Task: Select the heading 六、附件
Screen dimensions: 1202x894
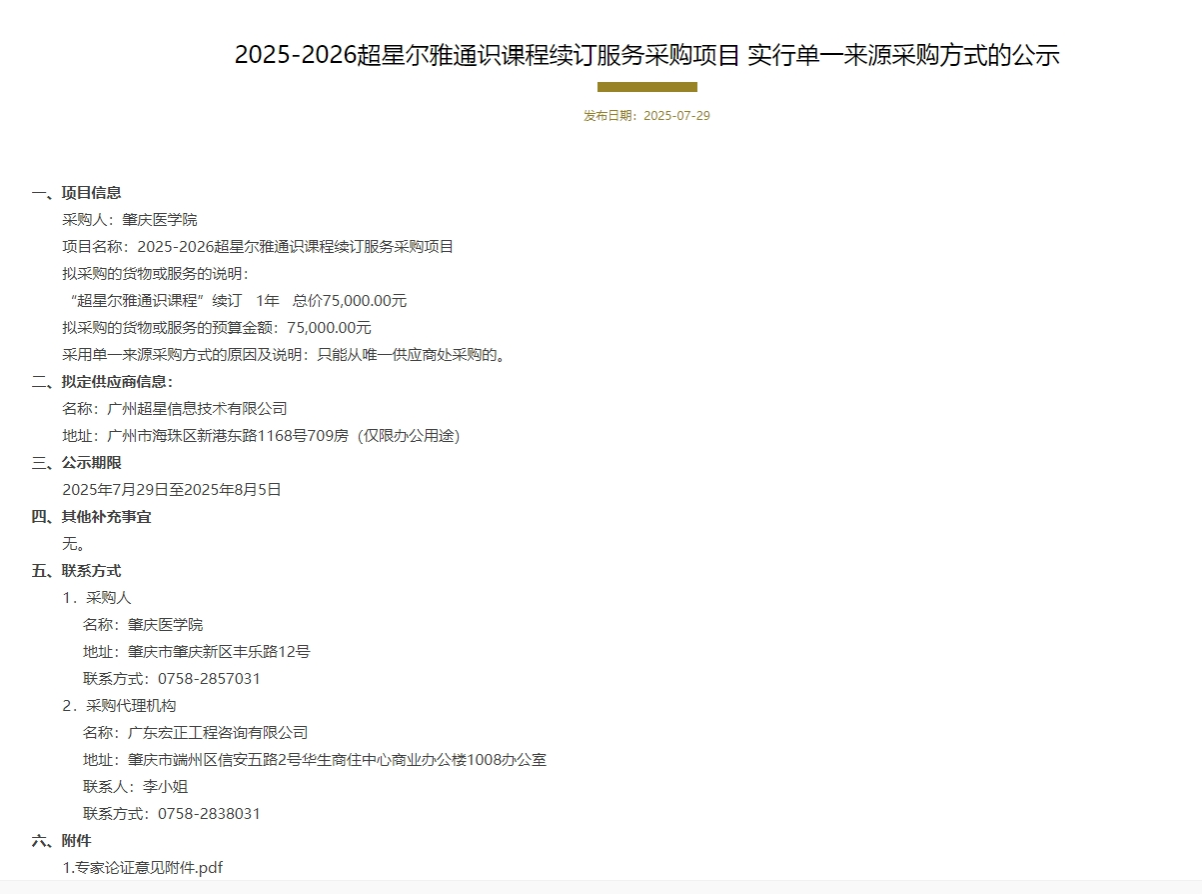Action: 61,841
